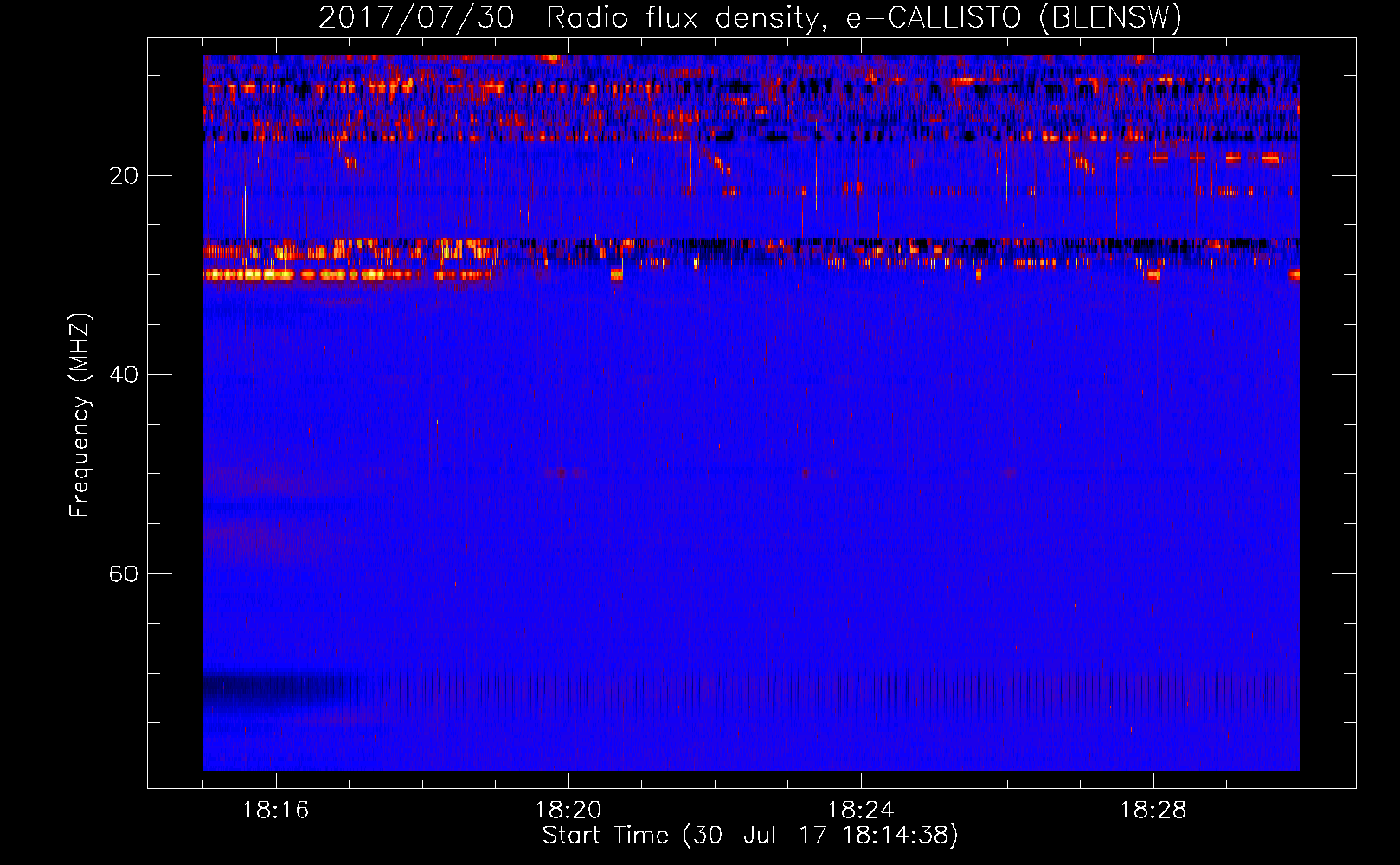Click the 18:28 time tick label
Viewport: 1400px width, 865px height.
[1153, 811]
